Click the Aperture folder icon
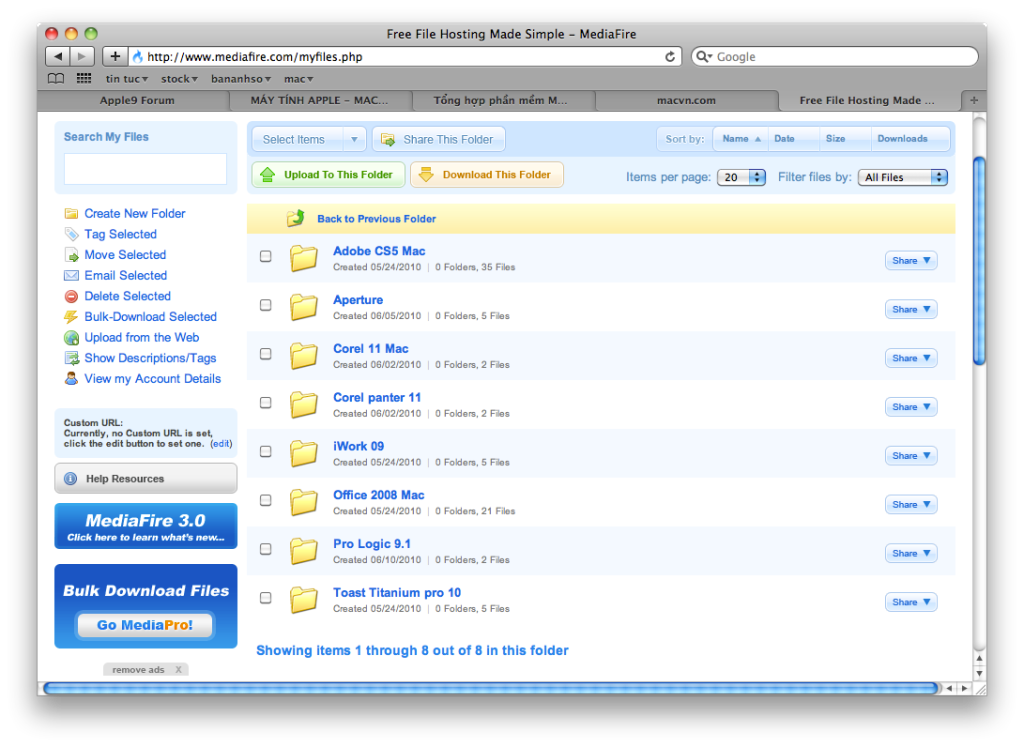1024x747 pixels. coord(304,307)
